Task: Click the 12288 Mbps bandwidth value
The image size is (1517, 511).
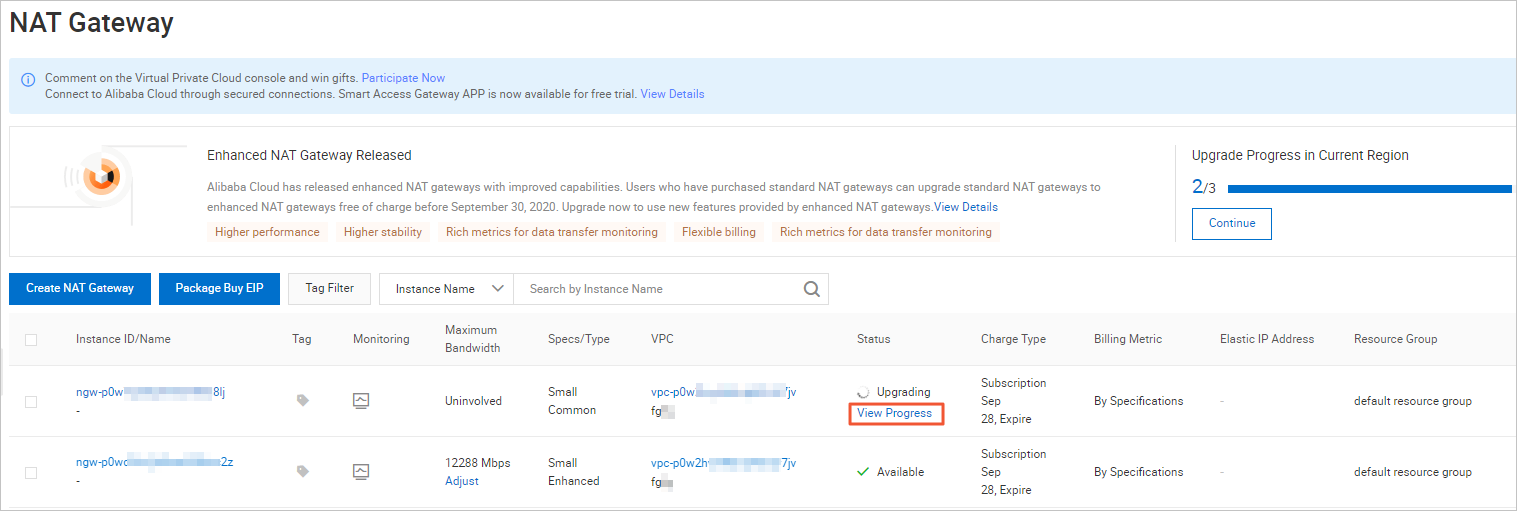Action: 477,463
